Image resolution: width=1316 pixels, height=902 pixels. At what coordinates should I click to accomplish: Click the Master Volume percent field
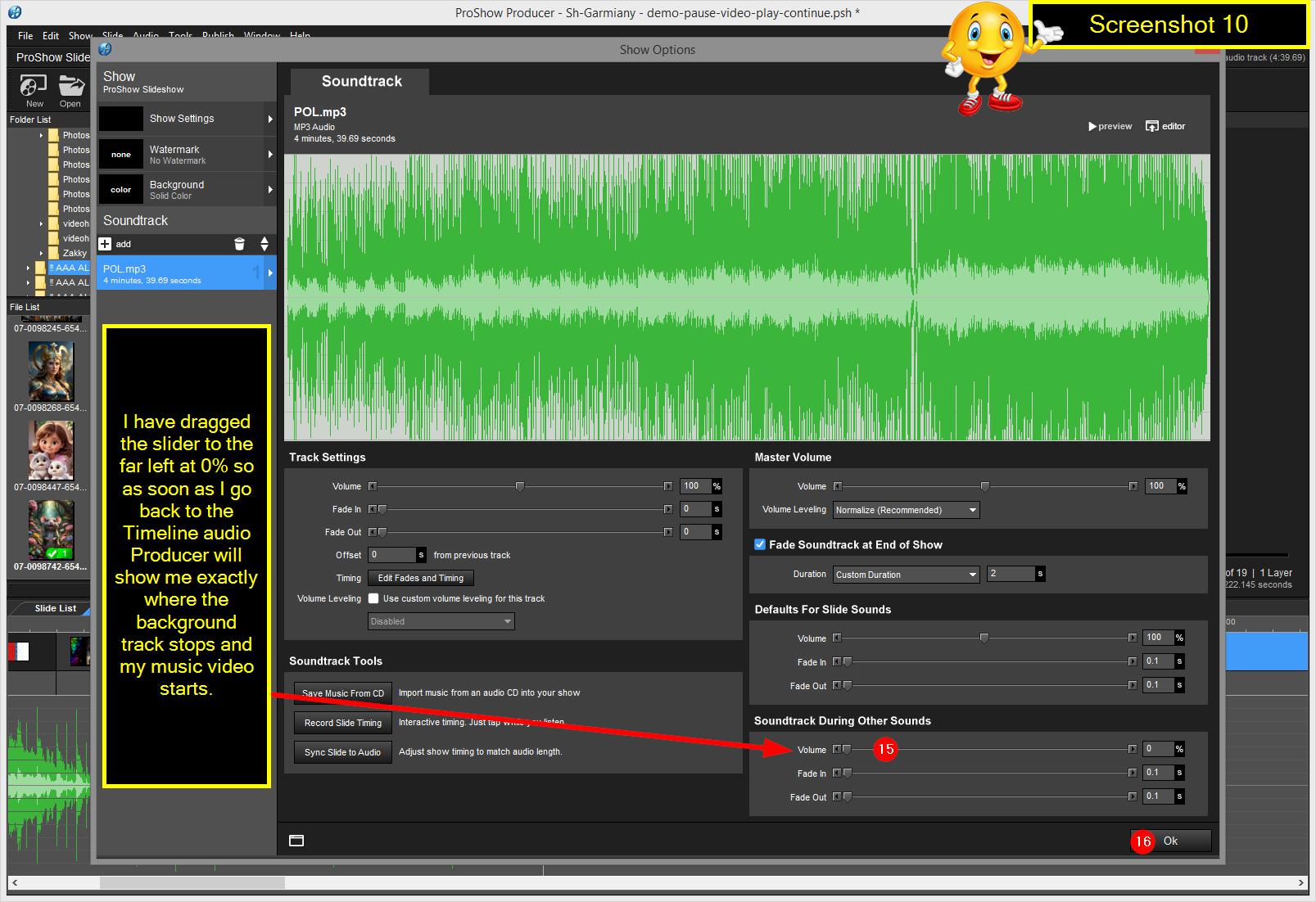[1160, 486]
